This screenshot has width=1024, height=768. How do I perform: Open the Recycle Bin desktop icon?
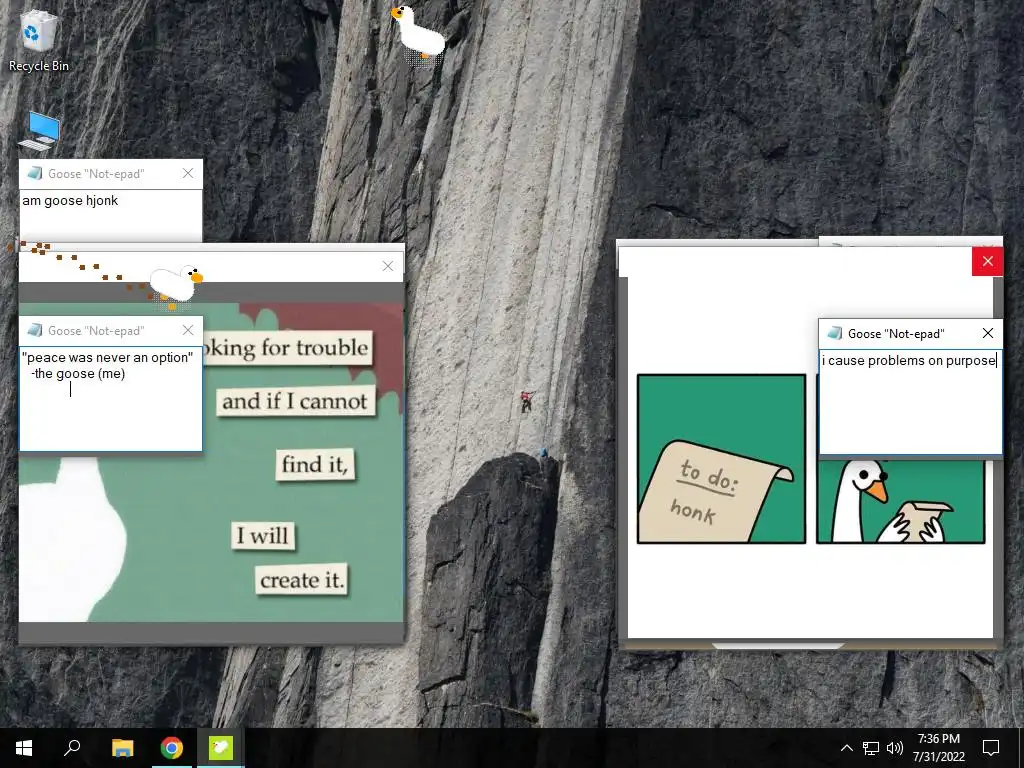[39, 40]
